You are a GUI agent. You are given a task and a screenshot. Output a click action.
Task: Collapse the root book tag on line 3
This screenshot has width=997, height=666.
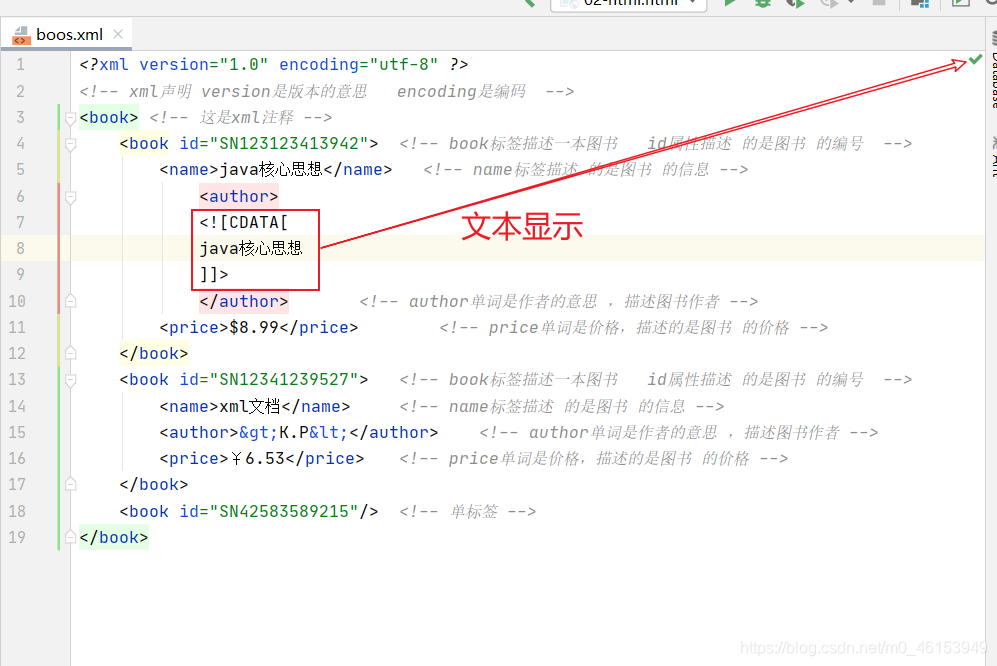pyautogui.click(x=71, y=118)
